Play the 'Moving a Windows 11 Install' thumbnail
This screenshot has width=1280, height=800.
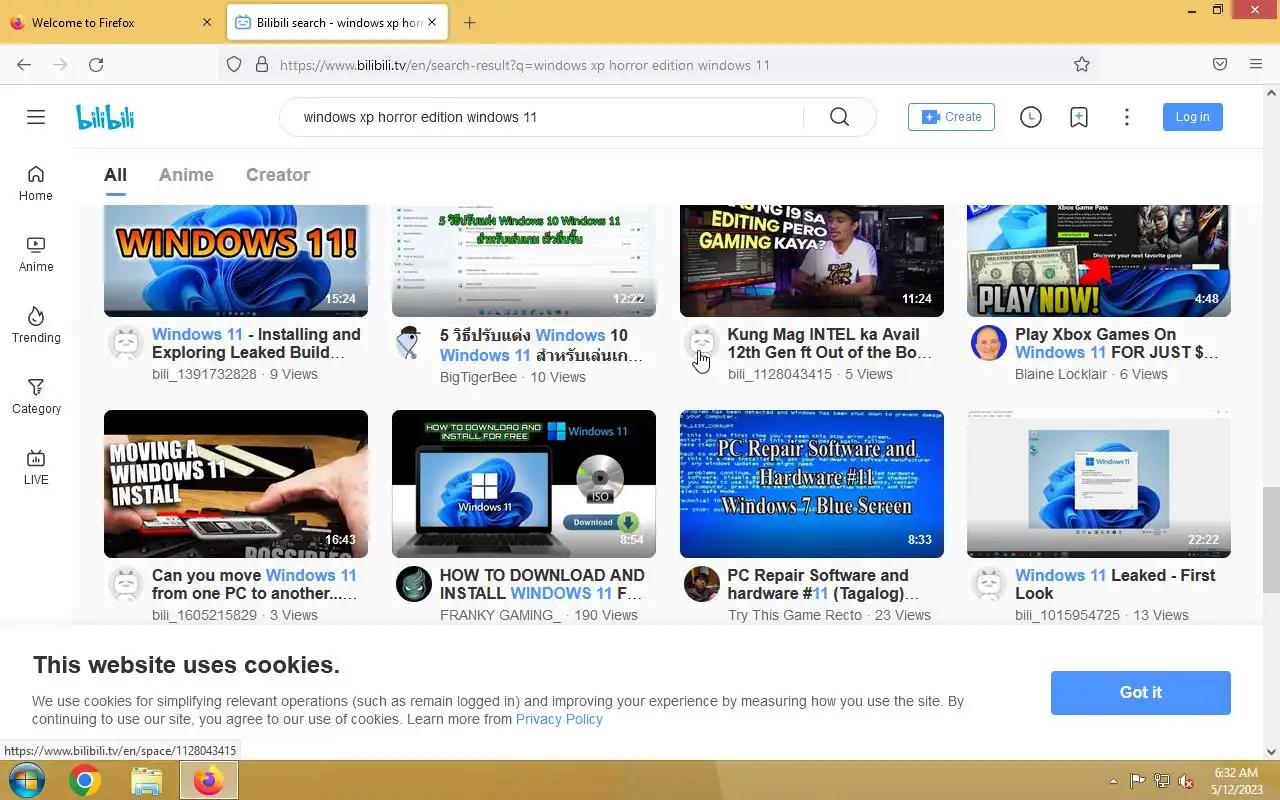click(236, 484)
